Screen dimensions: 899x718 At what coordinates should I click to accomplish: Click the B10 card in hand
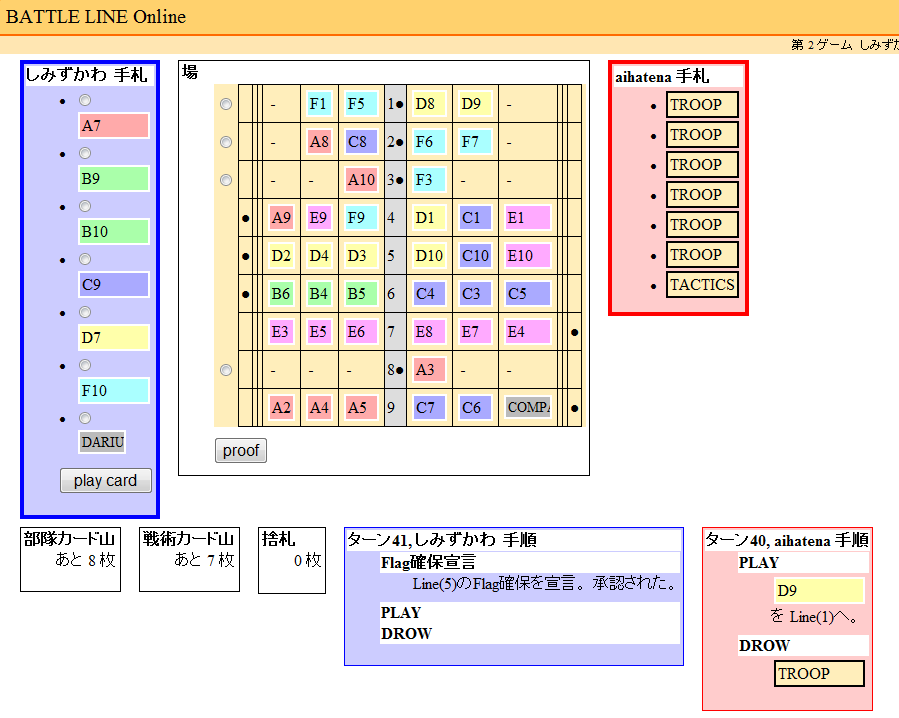tap(114, 232)
